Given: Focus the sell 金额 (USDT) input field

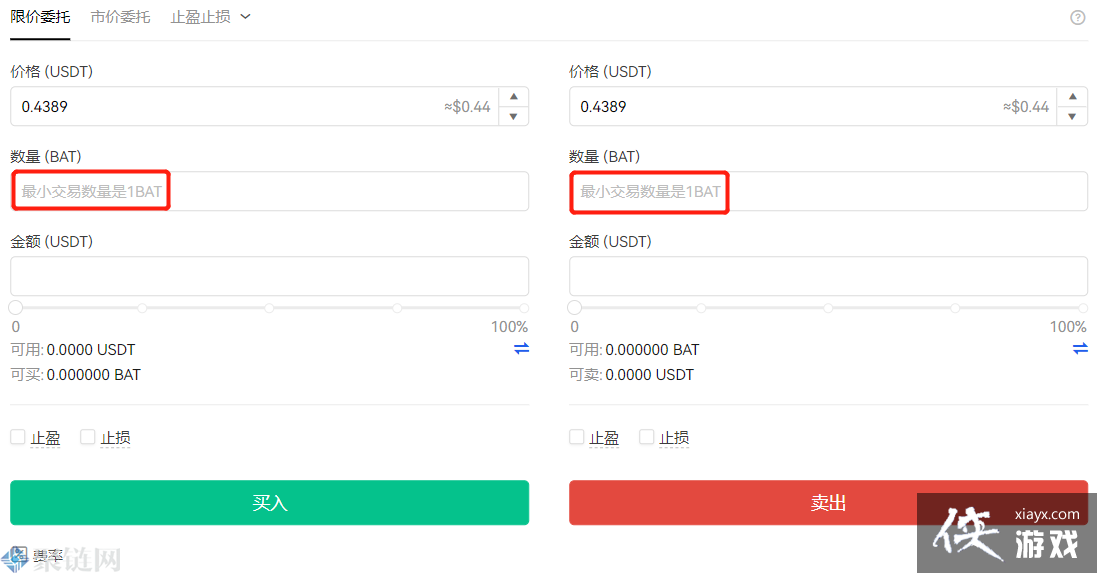Looking at the screenshot, I should [x=828, y=276].
